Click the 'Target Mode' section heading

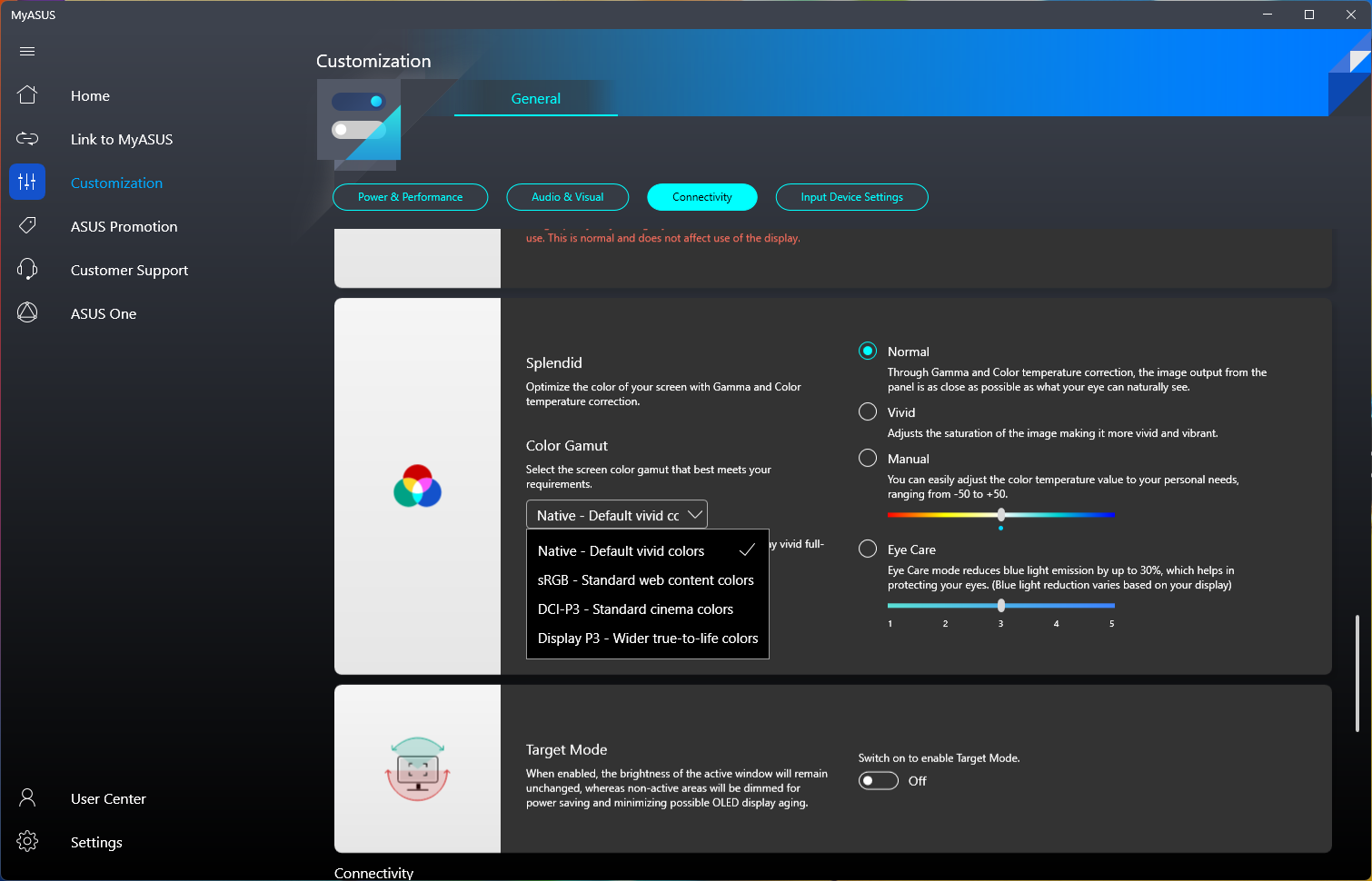(x=567, y=749)
